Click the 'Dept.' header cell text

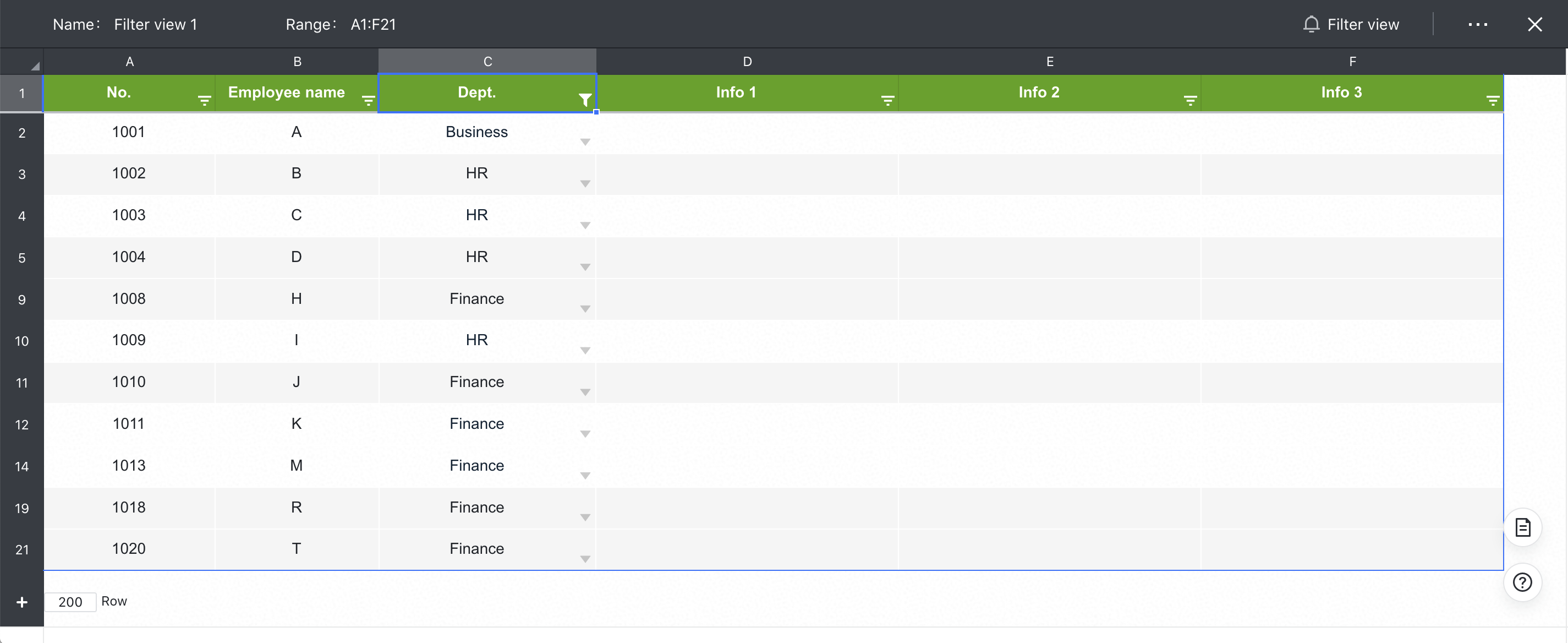click(476, 92)
